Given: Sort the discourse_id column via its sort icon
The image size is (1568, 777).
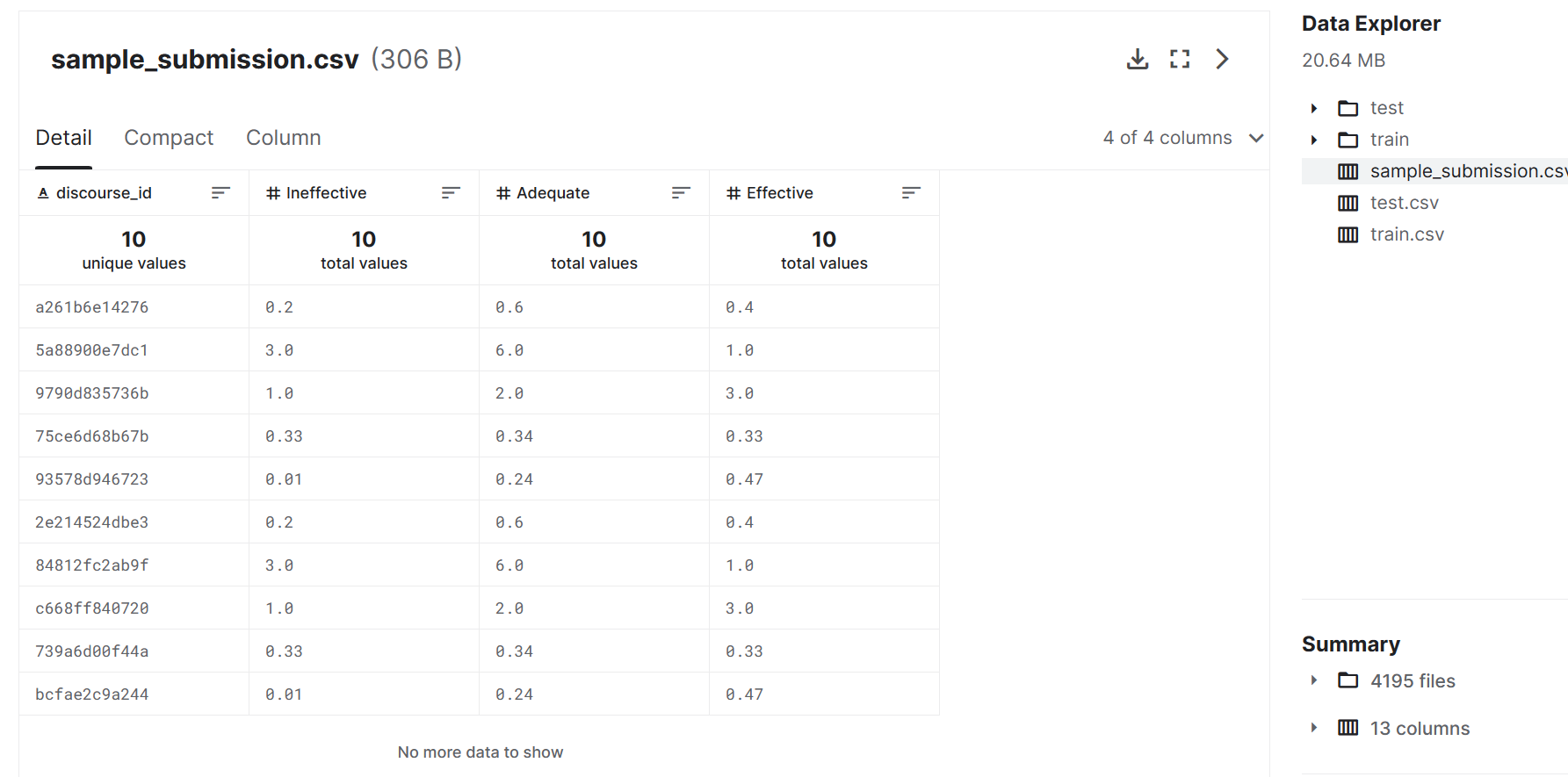Looking at the screenshot, I should (220, 193).
